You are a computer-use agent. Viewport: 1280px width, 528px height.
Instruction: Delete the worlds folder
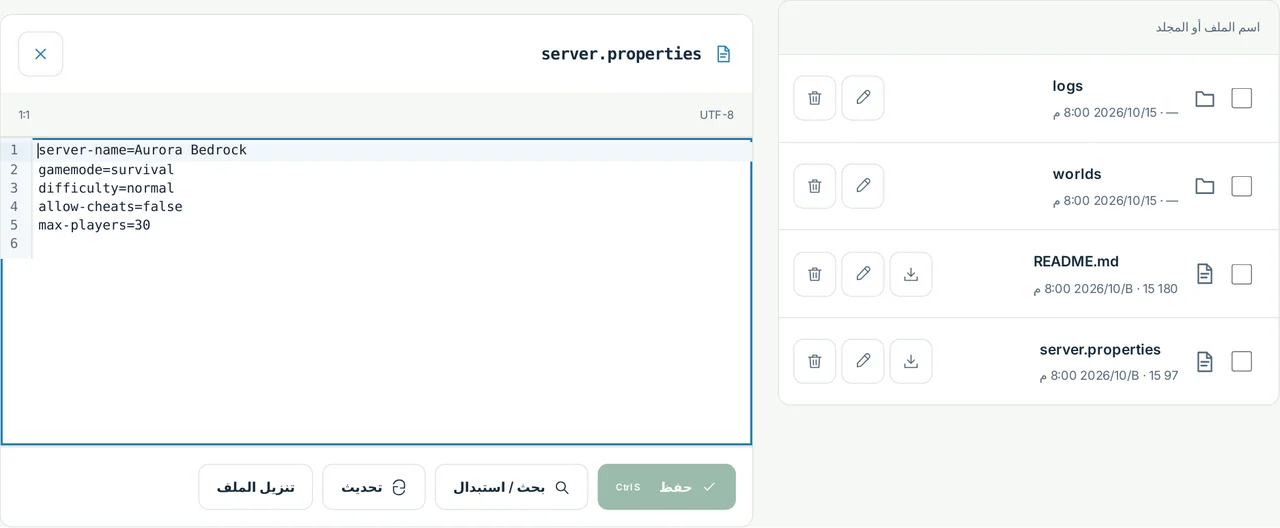pos(815,186)
